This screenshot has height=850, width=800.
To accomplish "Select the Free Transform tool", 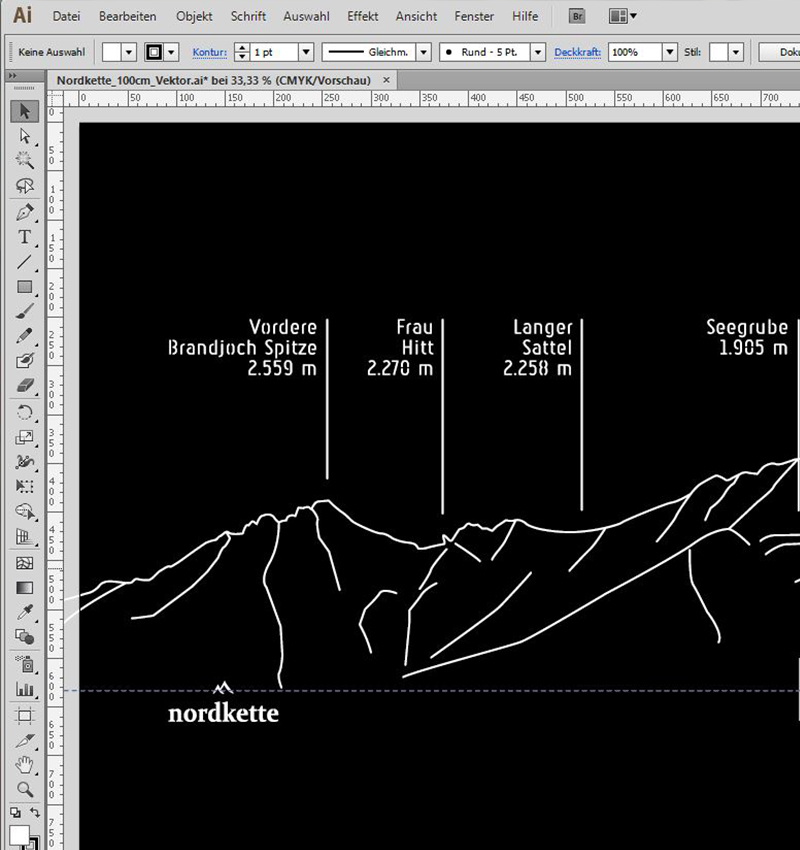I will pos(24,486).
